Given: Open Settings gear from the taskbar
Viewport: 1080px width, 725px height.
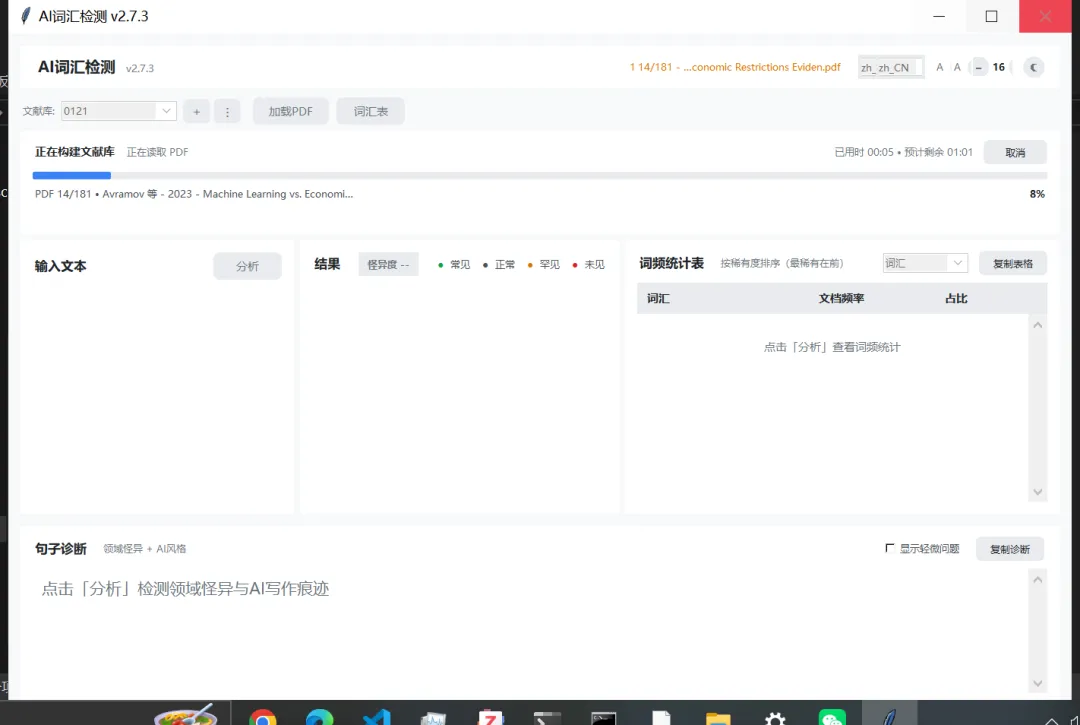Looking at the screenshot, I should (775, 719).
